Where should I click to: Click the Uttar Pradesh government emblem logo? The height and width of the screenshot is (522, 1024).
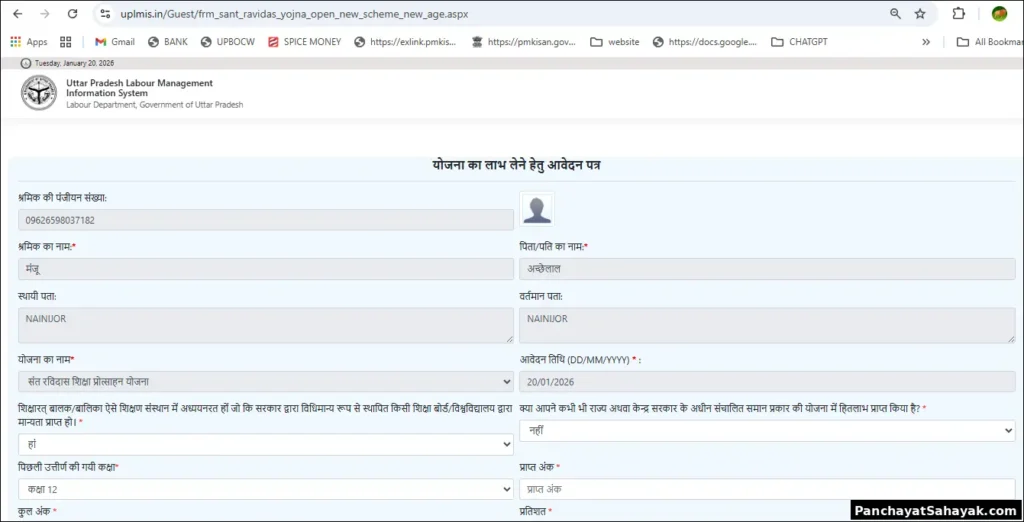tap(39, 93)
